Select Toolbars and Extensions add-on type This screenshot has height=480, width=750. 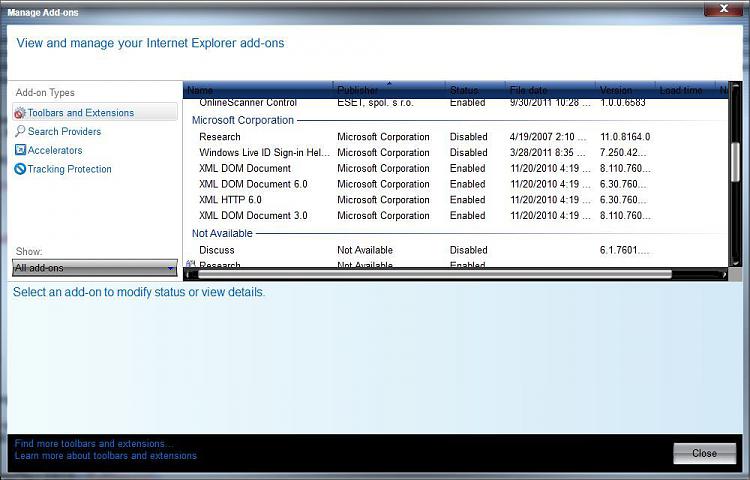coord(95,112)
